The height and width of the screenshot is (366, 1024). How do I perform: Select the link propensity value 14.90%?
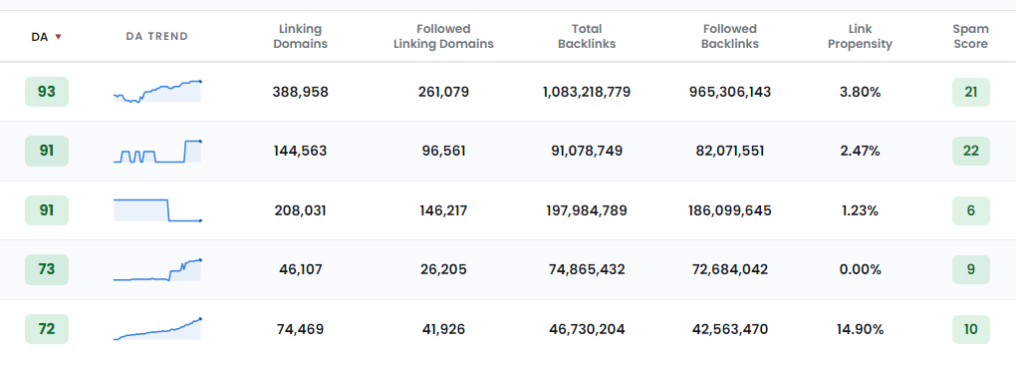pyautogui.click(x=860, y=329)
